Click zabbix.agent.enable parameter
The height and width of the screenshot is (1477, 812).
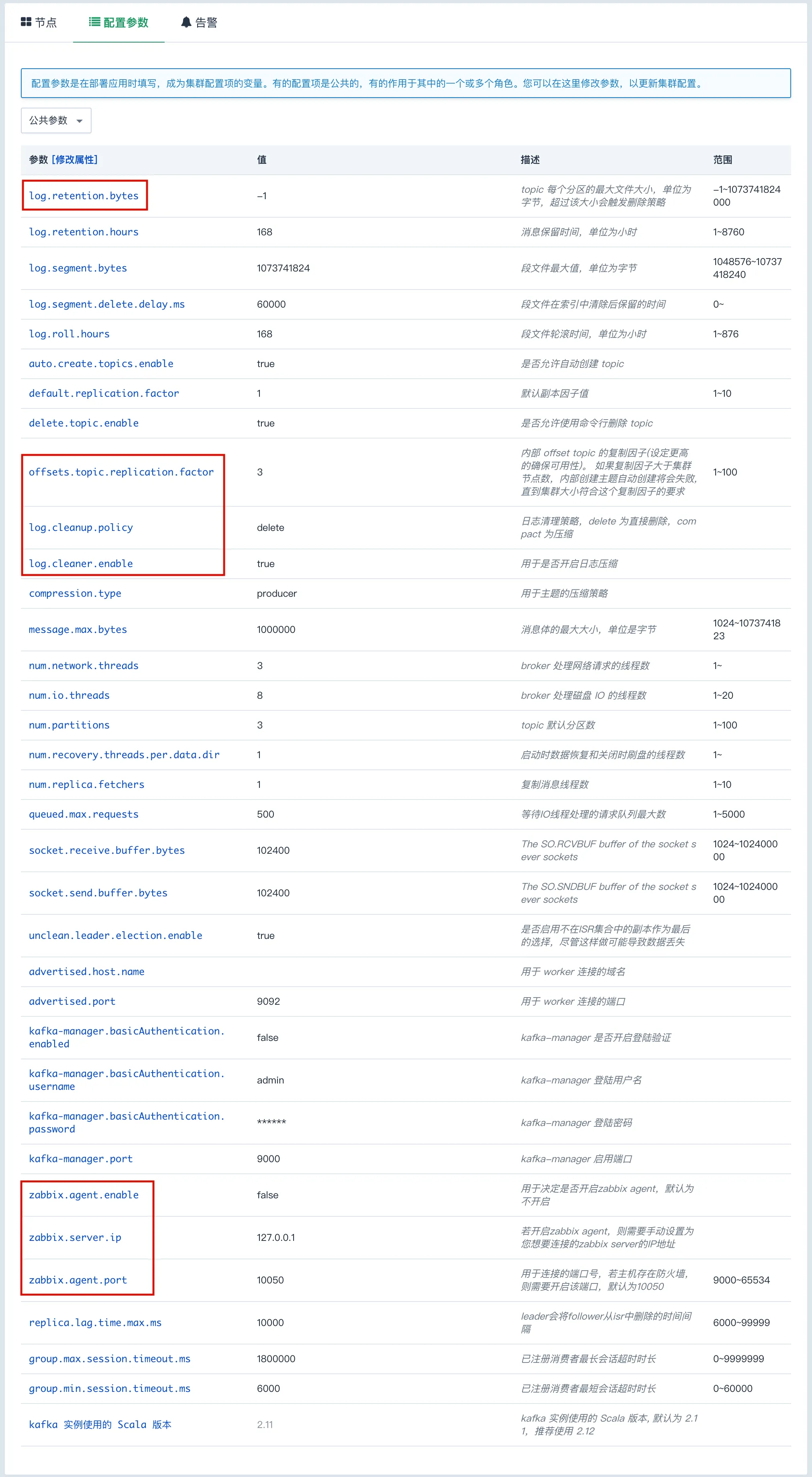pyautogui.click(x=84, y=1195)
